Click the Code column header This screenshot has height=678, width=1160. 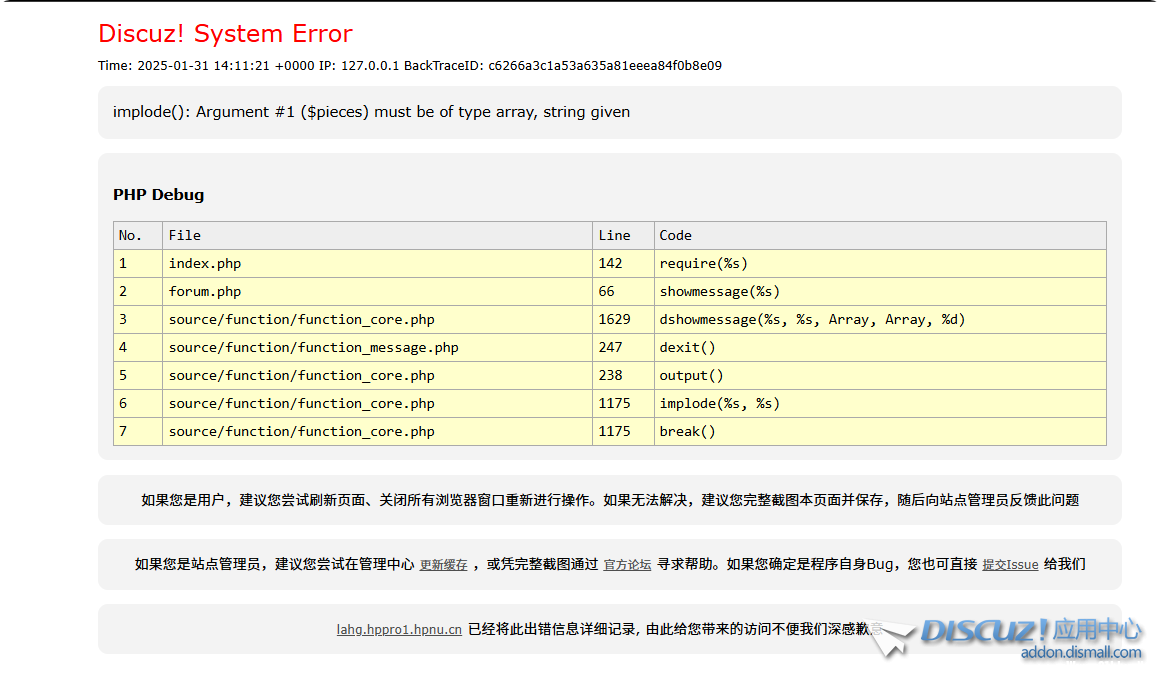[675, 236]
